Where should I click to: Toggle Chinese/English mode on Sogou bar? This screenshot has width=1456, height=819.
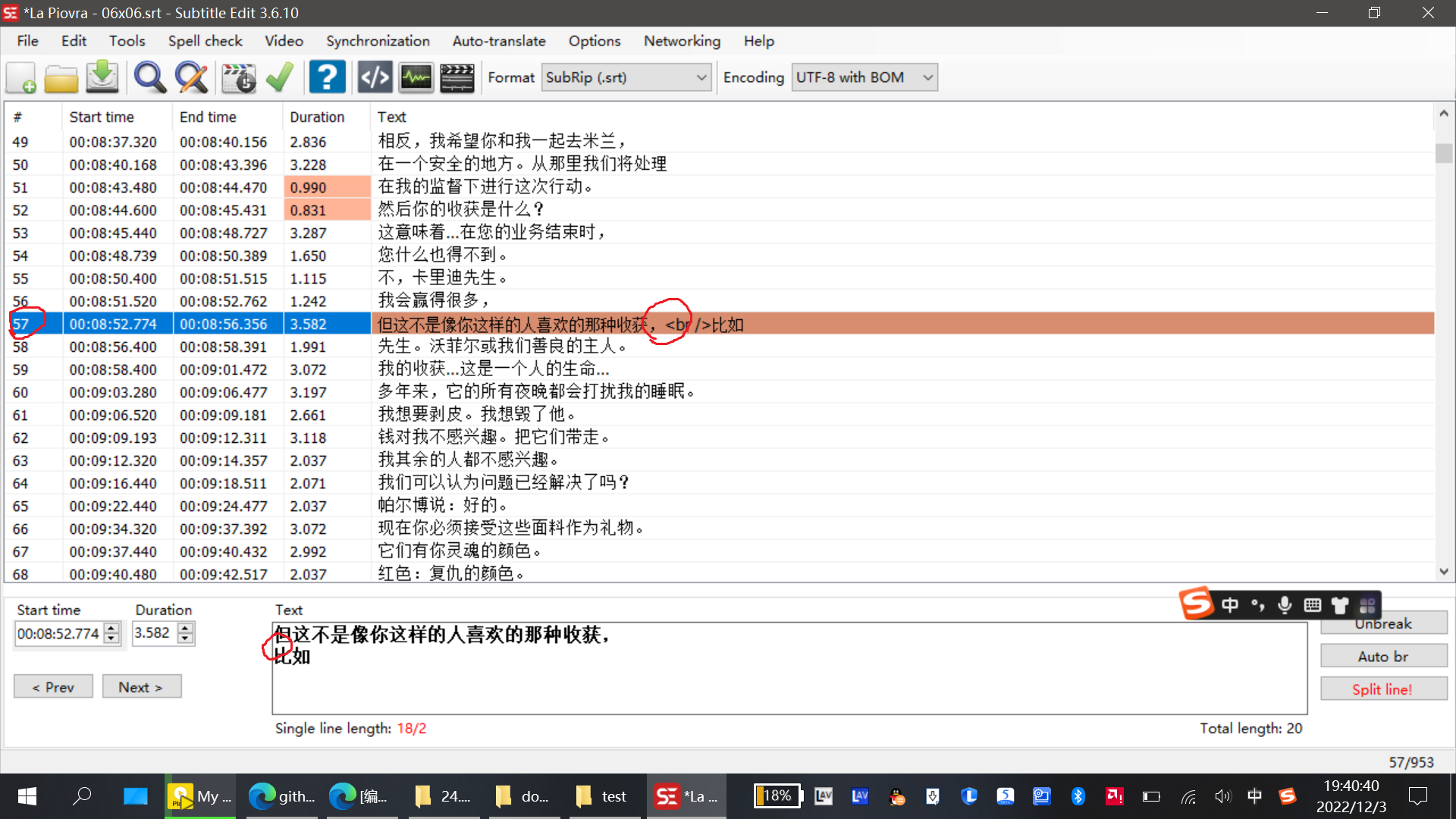(1230, 605)
